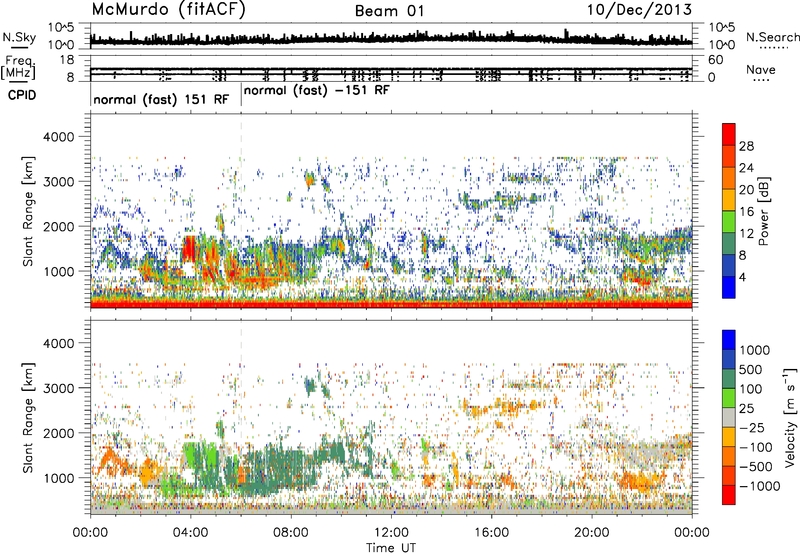Screen dimensions: 800x554
Task: Click the "16:00" time axis label
Action: (x=491, y=533)
